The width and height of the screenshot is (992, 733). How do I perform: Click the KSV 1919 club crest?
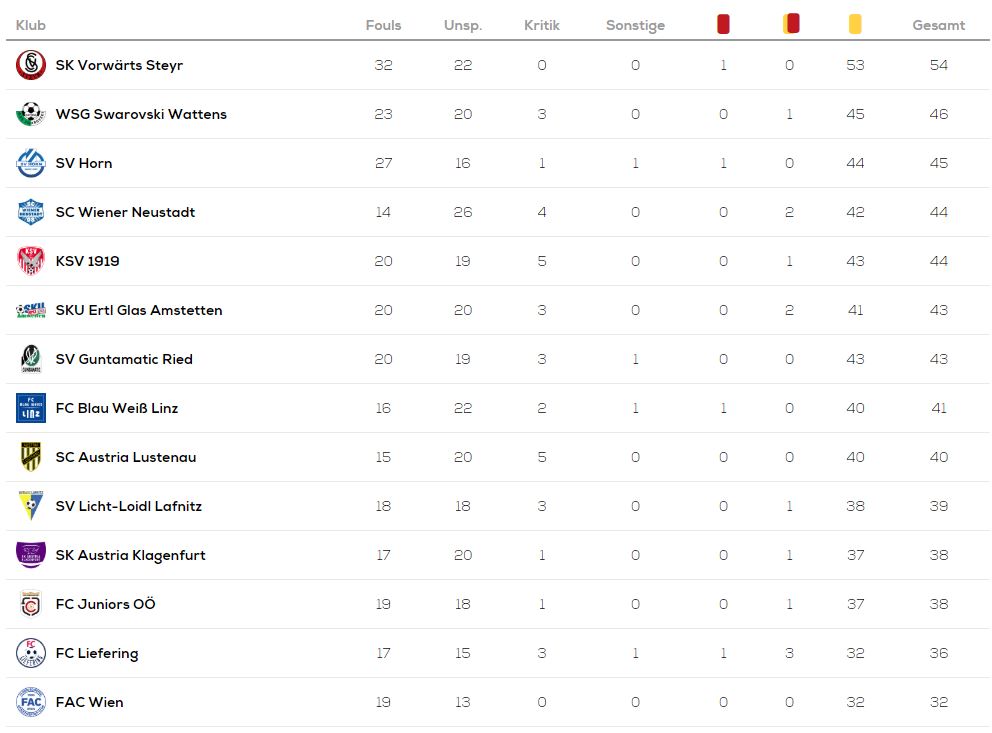pos(30,261)
